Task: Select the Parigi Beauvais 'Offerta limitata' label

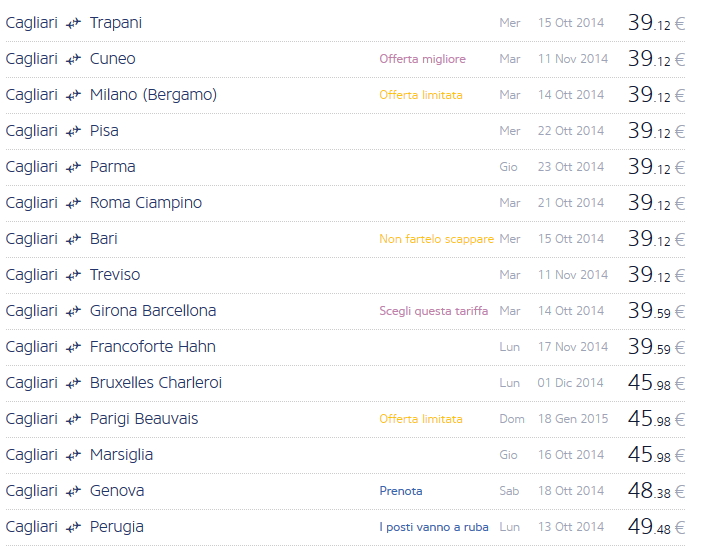Action: click(420, 419)
